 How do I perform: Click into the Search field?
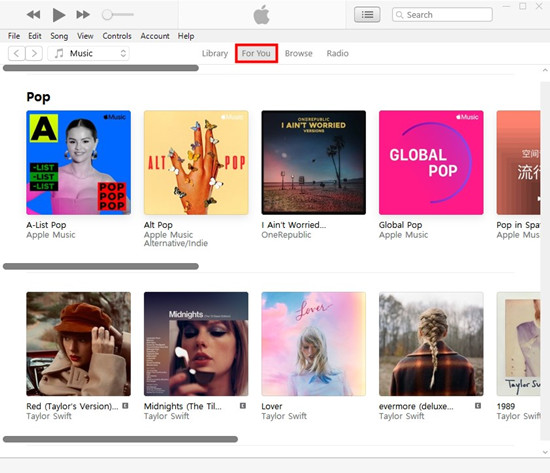click(442, 15)
